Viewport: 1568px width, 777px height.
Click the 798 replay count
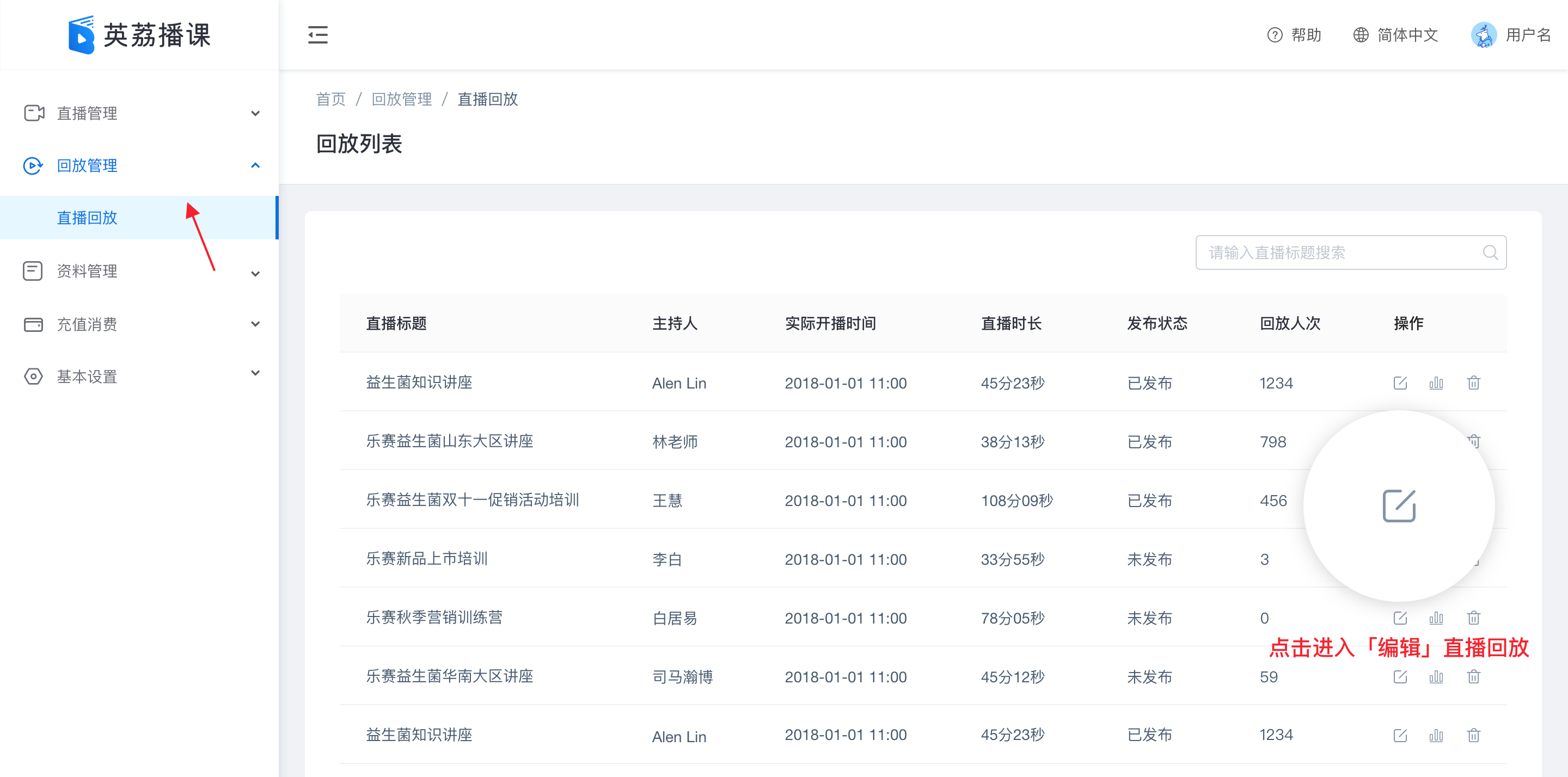point(1273,442)
